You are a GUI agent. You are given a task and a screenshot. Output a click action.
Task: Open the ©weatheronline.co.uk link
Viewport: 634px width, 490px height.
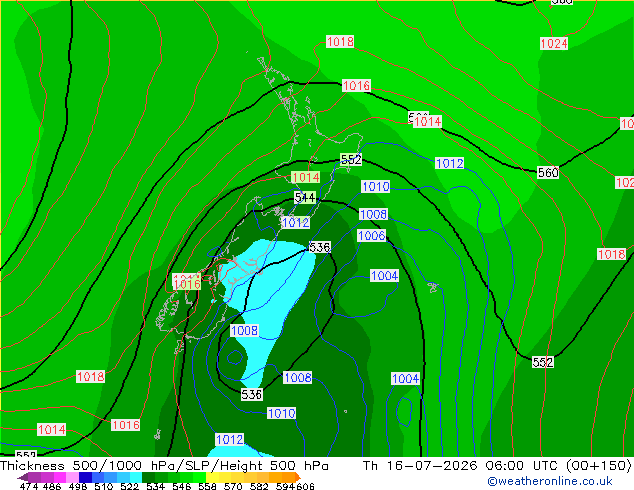tap(550, 481)
